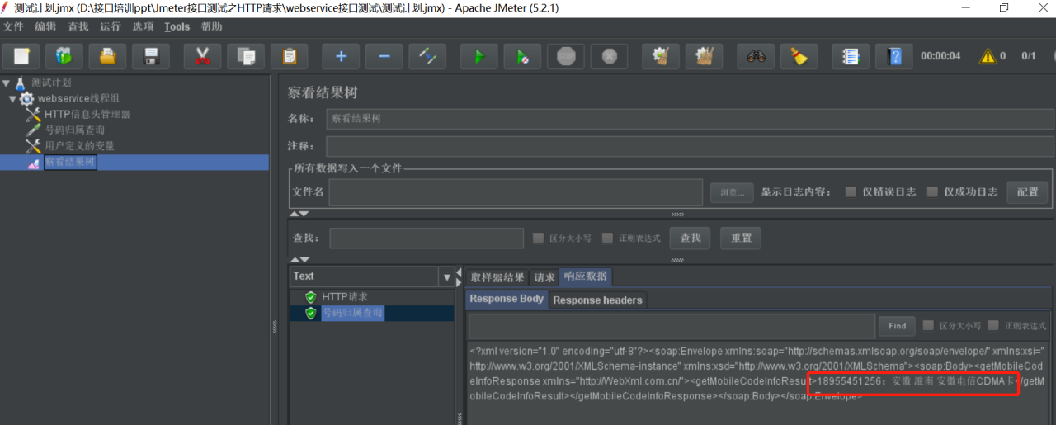Select 号码归属查询 sampler in test plan tree

[74, 130]
